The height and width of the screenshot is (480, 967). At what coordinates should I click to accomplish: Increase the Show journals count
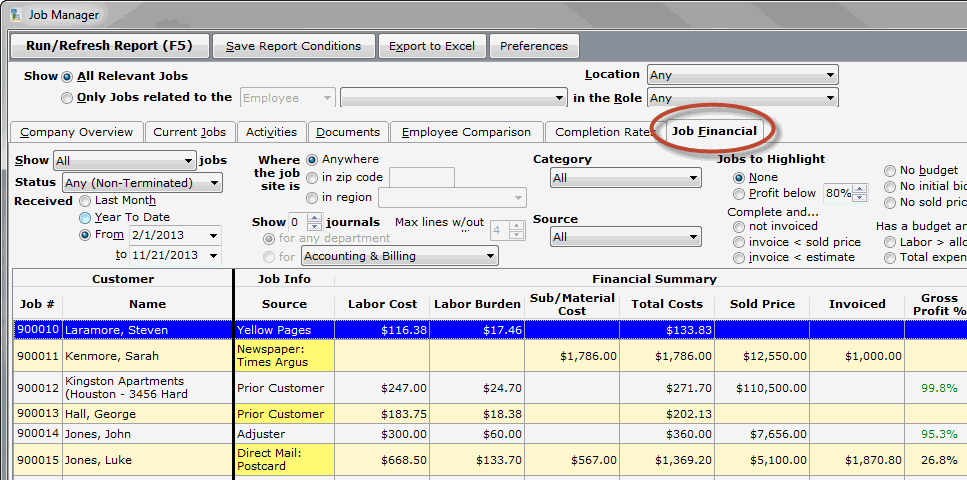(x=315, y=218)
